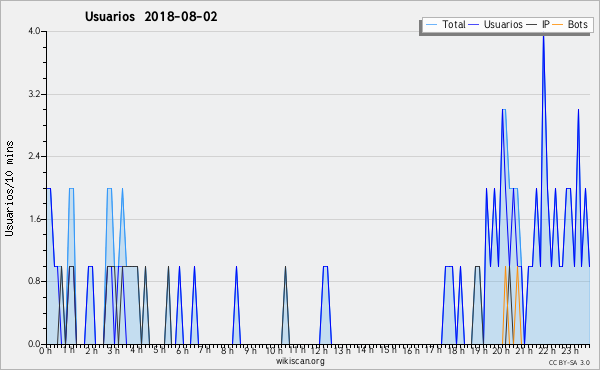
Task: Click the 'CC BY-SA 3.0' license text
Action: [x=569, y=362]
